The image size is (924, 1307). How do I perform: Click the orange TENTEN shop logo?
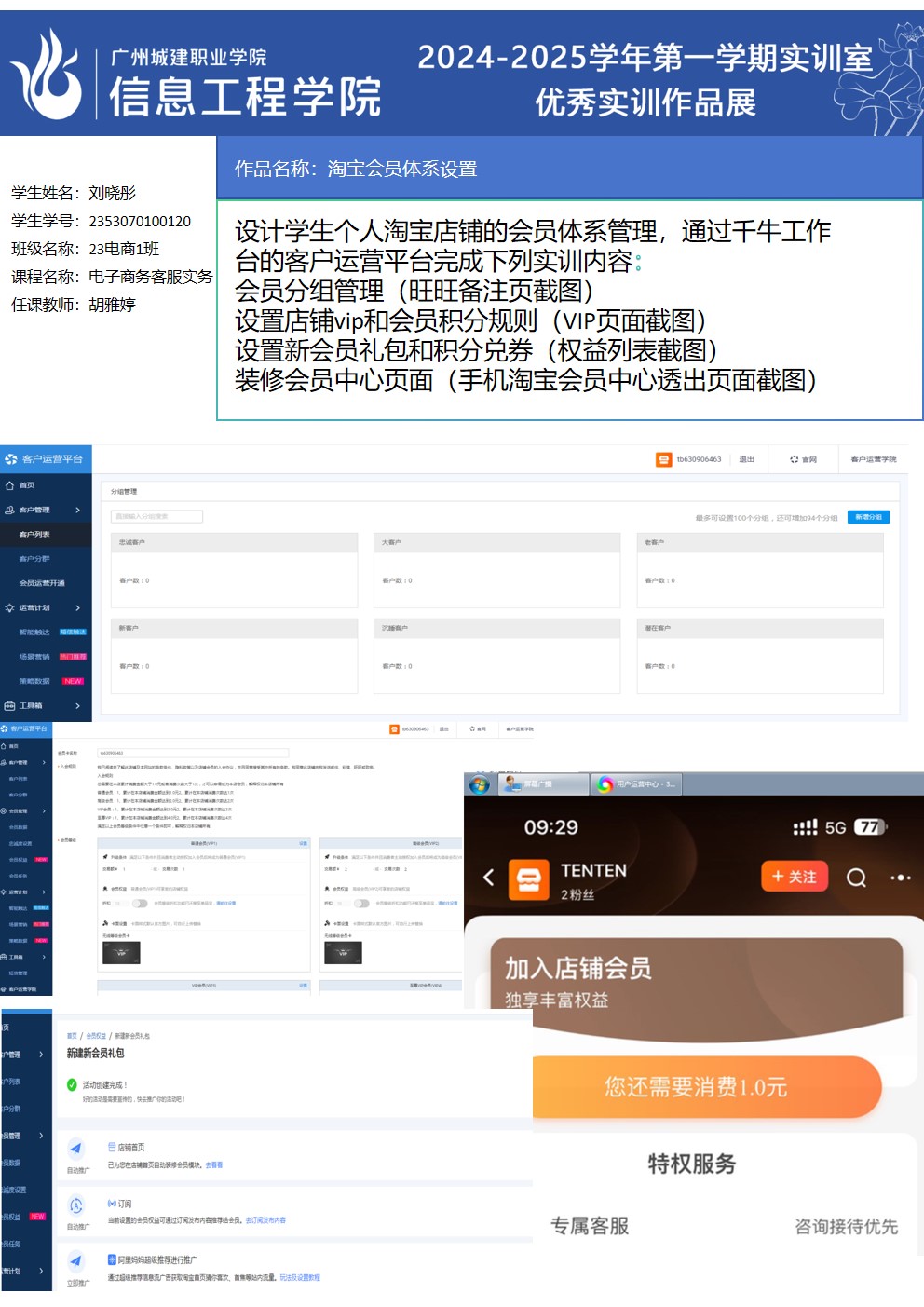(529, 879)
